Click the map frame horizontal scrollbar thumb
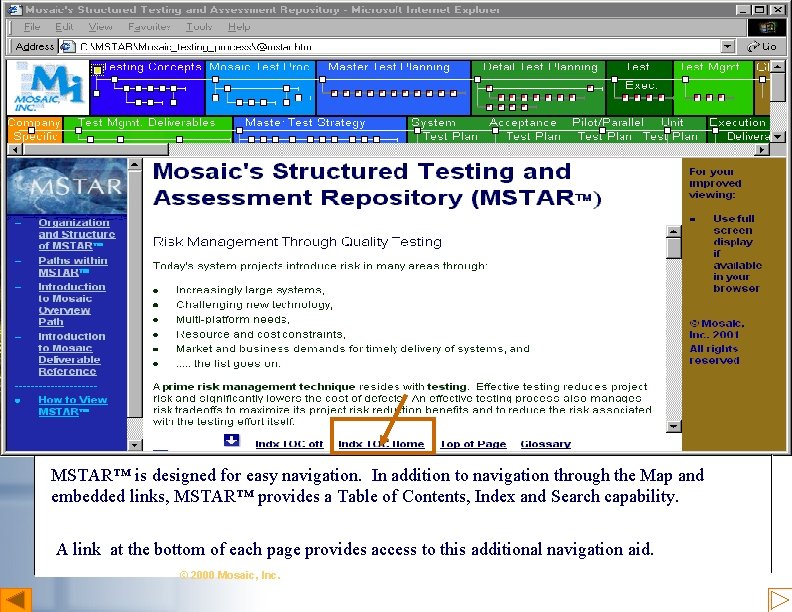This screenshot has width=792, height=612. point(95,149)
